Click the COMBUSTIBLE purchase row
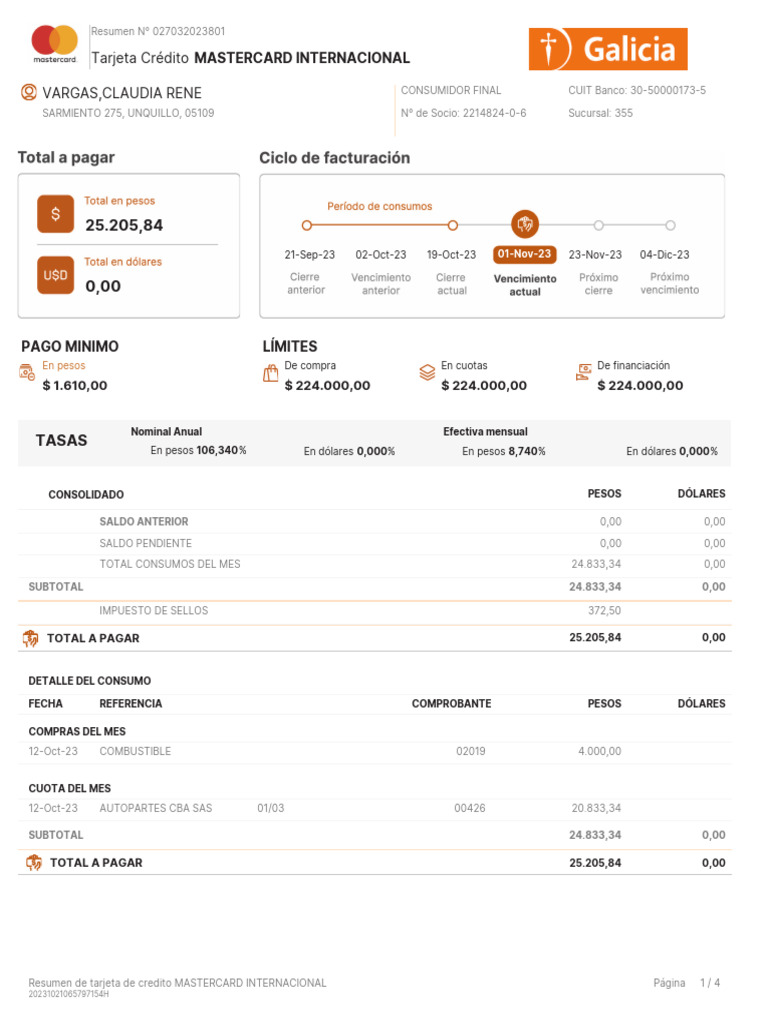Screen dimensions: 768x1024 375,751
